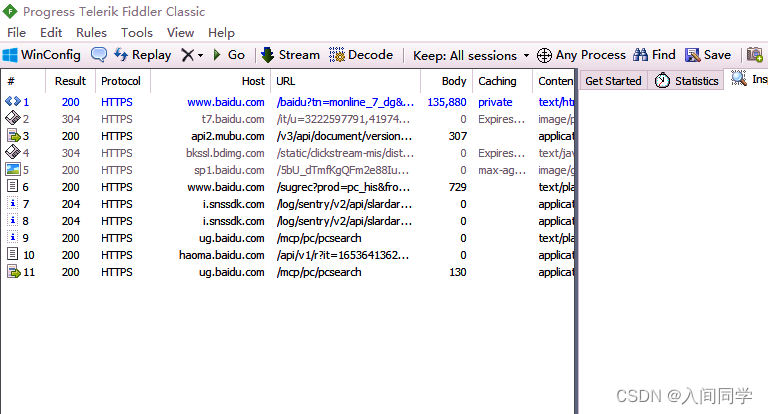Open the Edit menu
This screenshot has height=414, width=768.
click(51, 33)
